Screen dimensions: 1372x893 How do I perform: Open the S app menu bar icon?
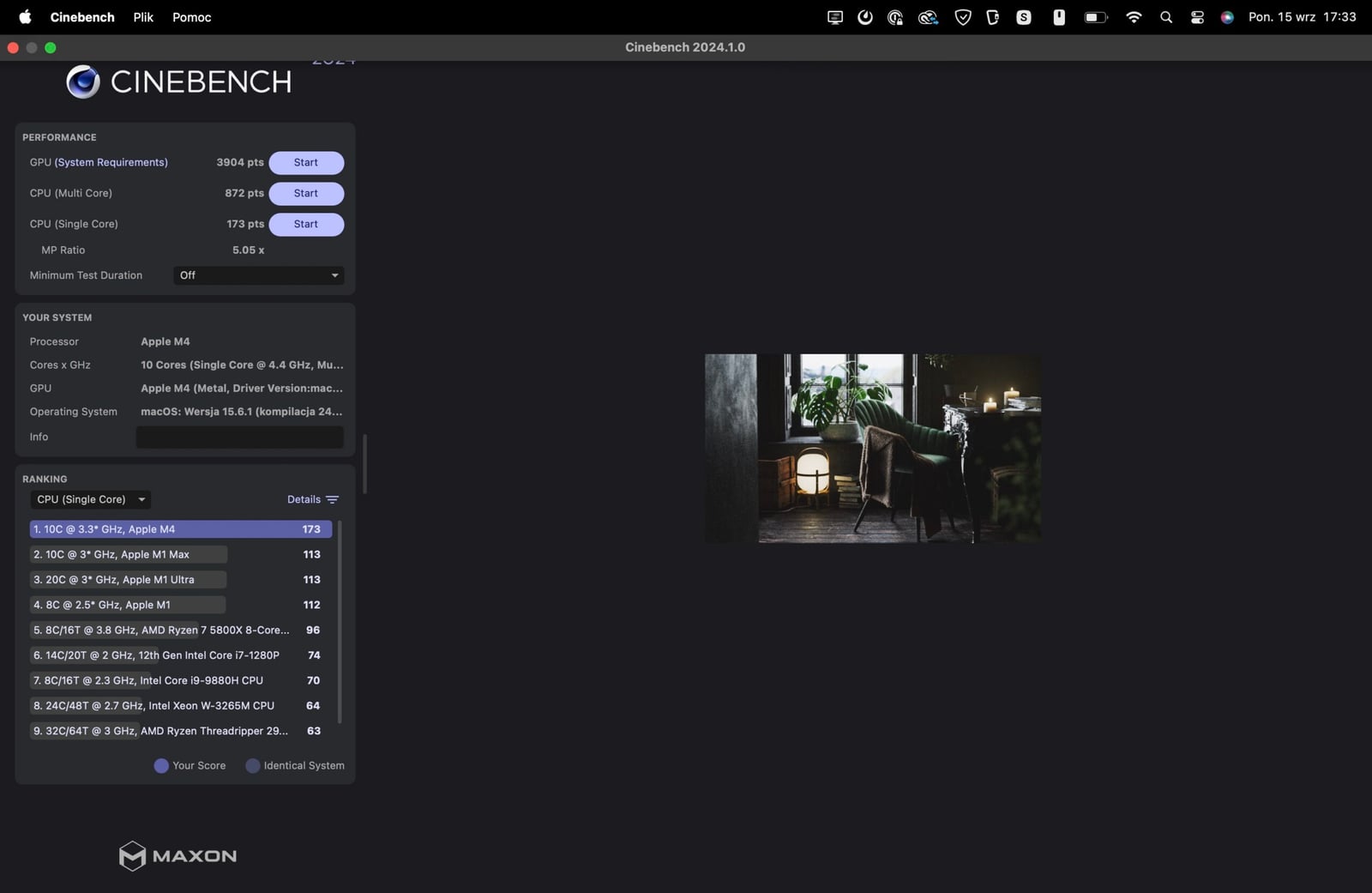(1024, 17)
